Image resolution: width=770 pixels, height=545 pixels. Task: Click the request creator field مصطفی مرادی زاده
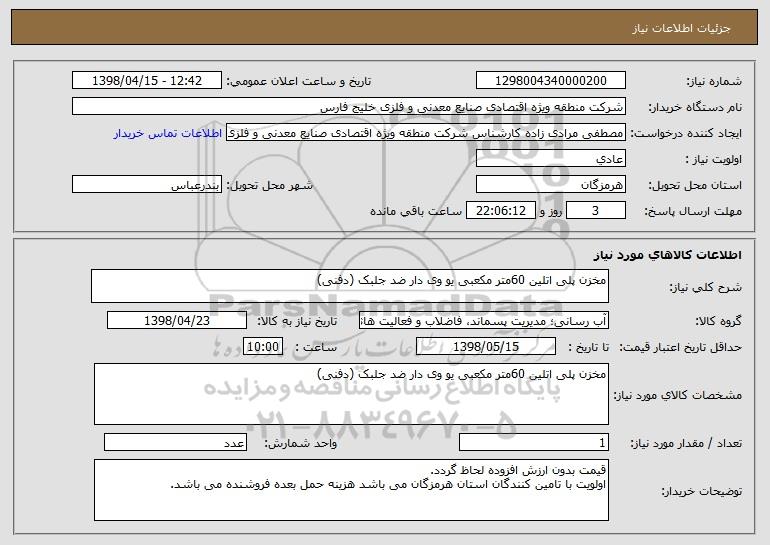(426, 132)
